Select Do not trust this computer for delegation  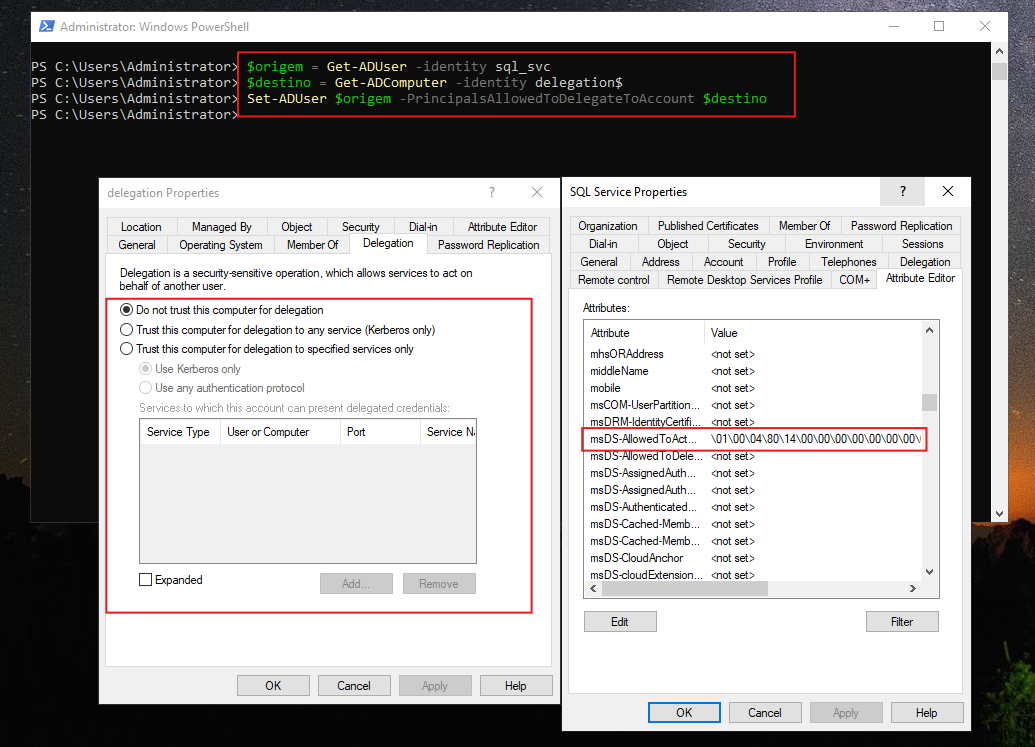(x=127, y=310)
